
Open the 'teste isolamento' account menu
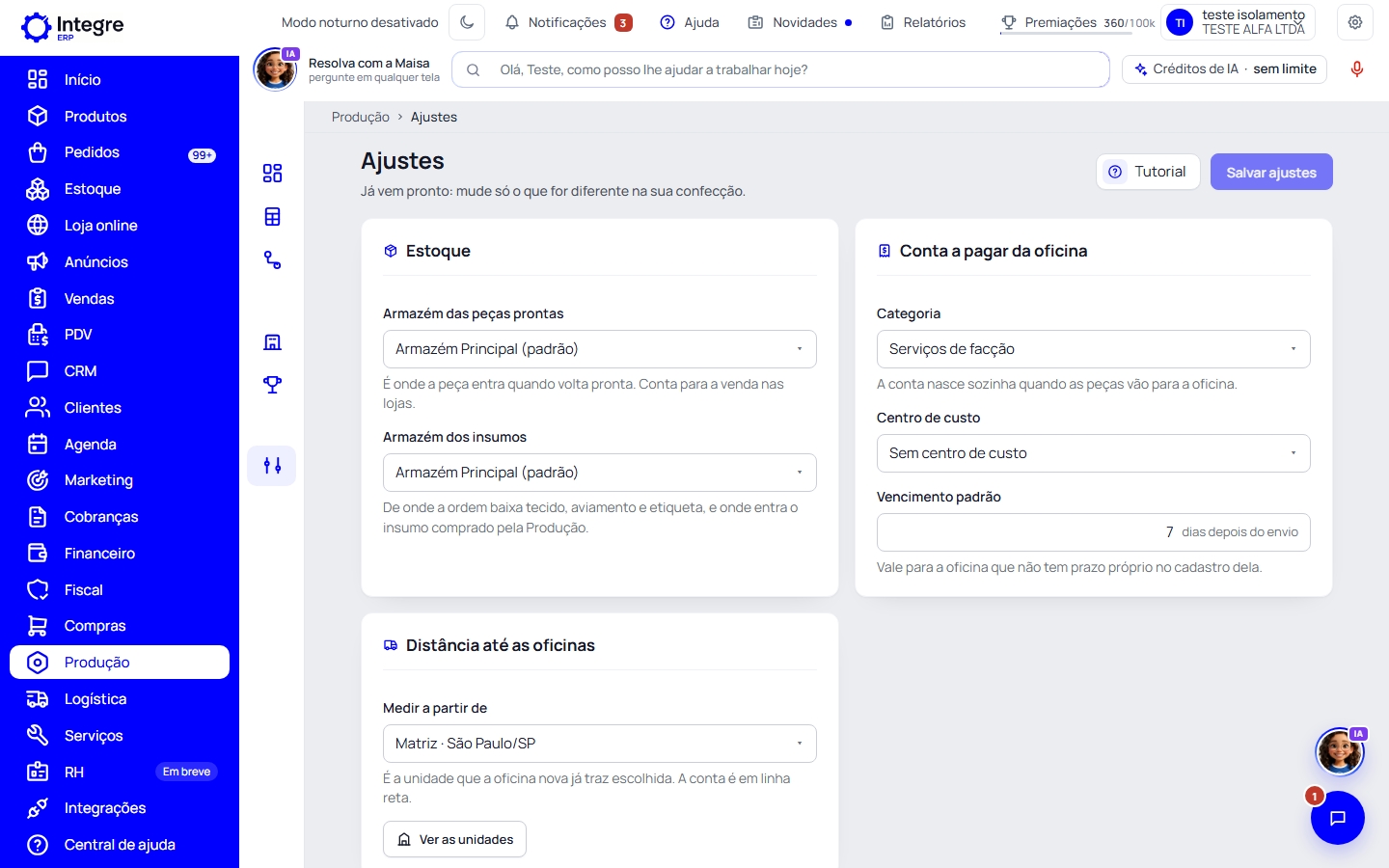1239,22
